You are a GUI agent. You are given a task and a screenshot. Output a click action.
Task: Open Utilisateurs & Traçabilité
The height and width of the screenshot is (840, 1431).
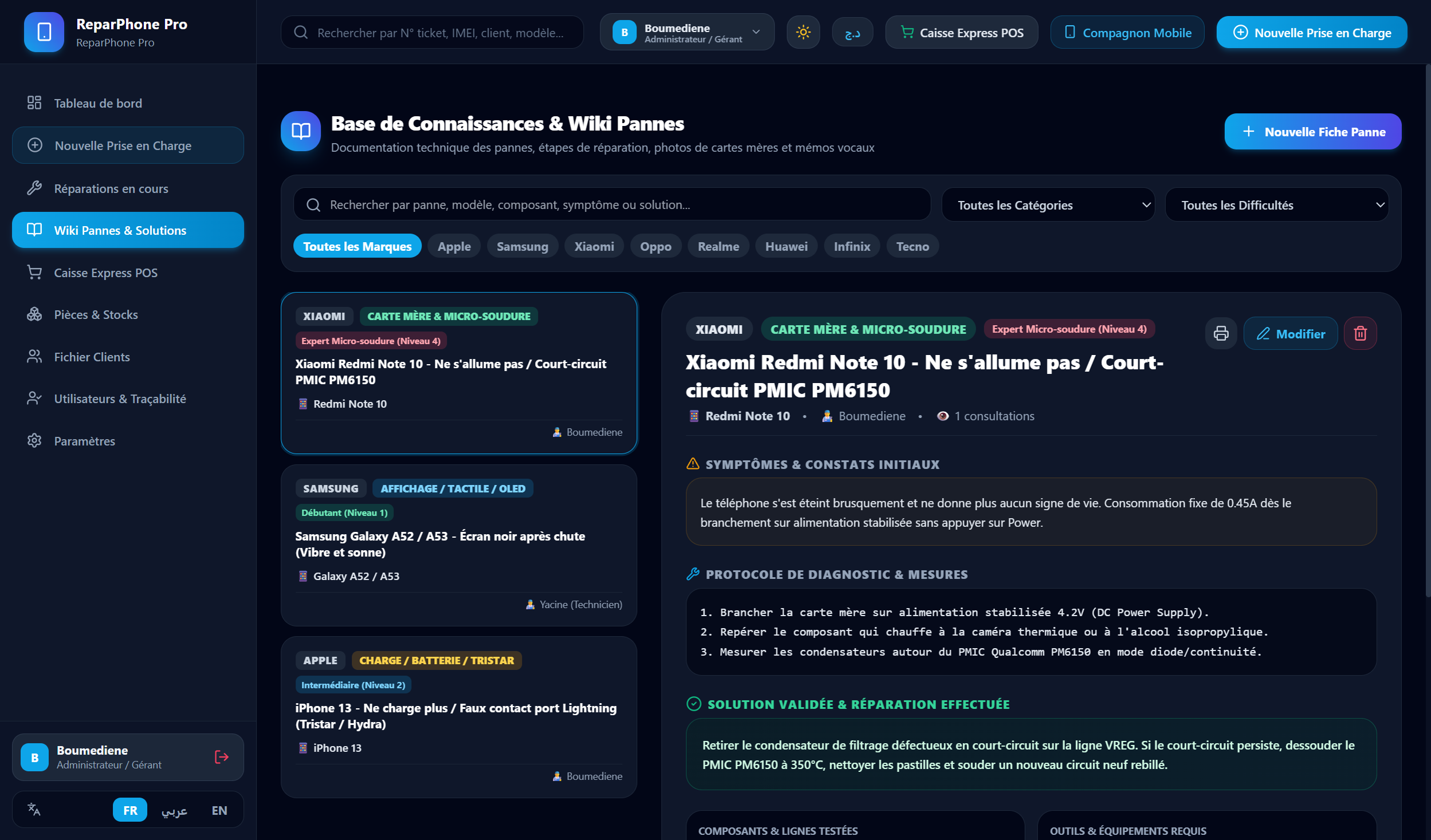pyautogui.click(x=128, y=399)
